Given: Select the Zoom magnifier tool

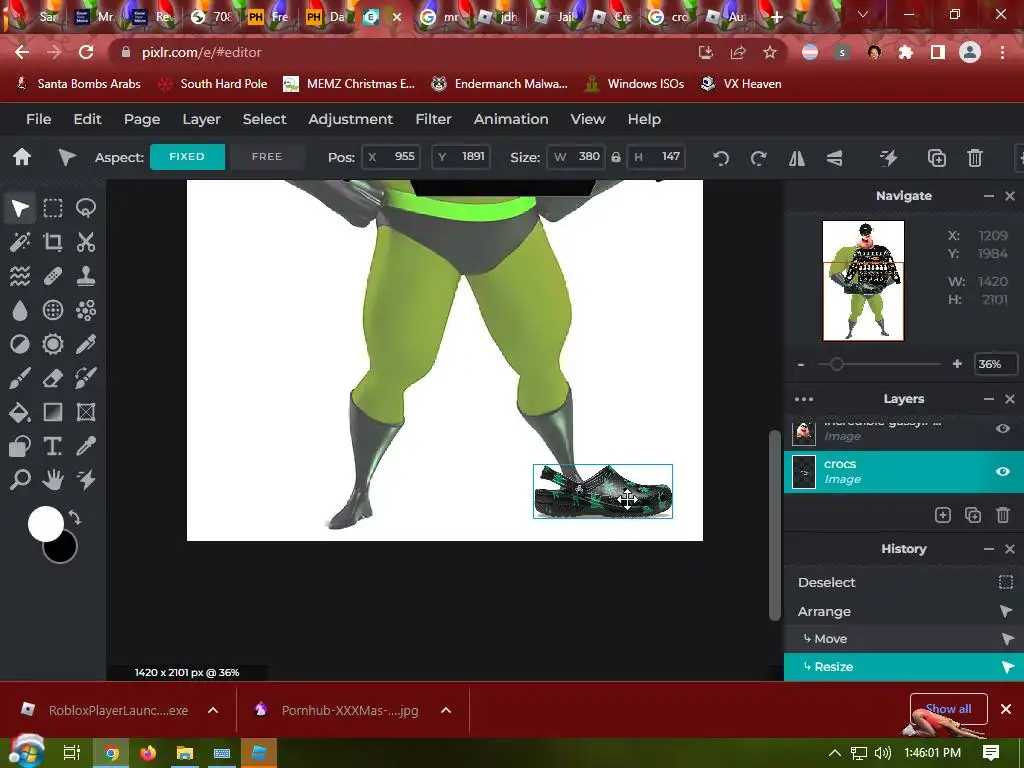Looking at the screenshot, I should tap(20, 480).
